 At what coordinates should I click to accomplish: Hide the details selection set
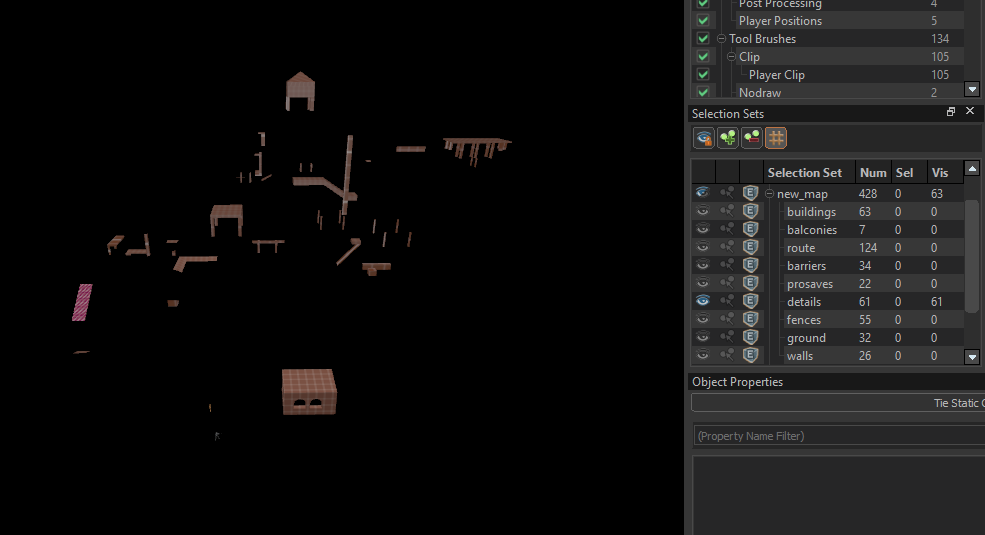(702, 301)
